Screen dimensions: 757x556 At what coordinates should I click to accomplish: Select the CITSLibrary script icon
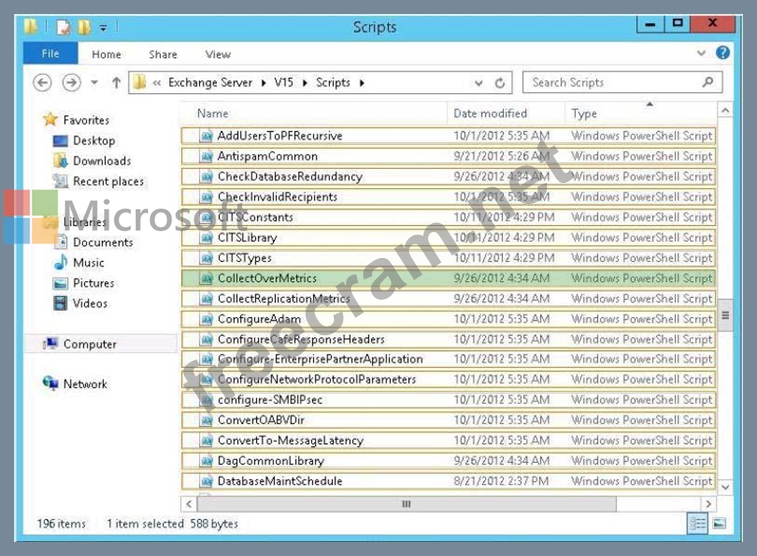point(206,238)
